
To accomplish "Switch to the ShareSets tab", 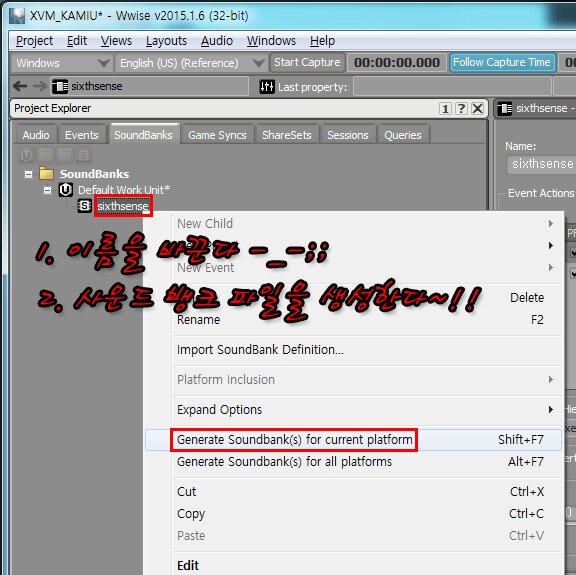I will 287,135.
